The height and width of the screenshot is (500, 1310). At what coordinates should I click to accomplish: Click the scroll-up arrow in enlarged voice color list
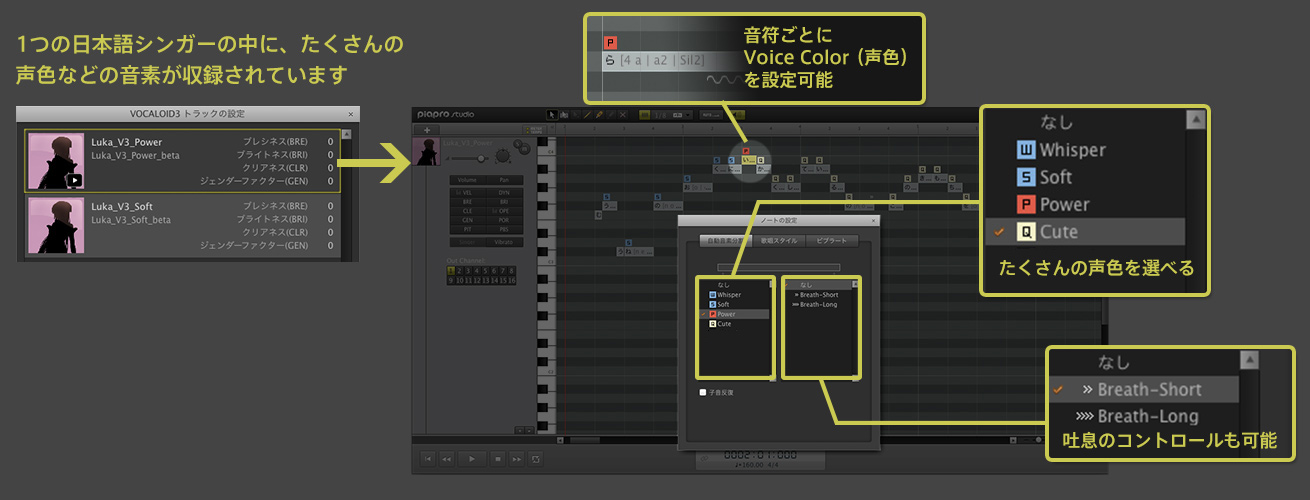(1194, 120)
